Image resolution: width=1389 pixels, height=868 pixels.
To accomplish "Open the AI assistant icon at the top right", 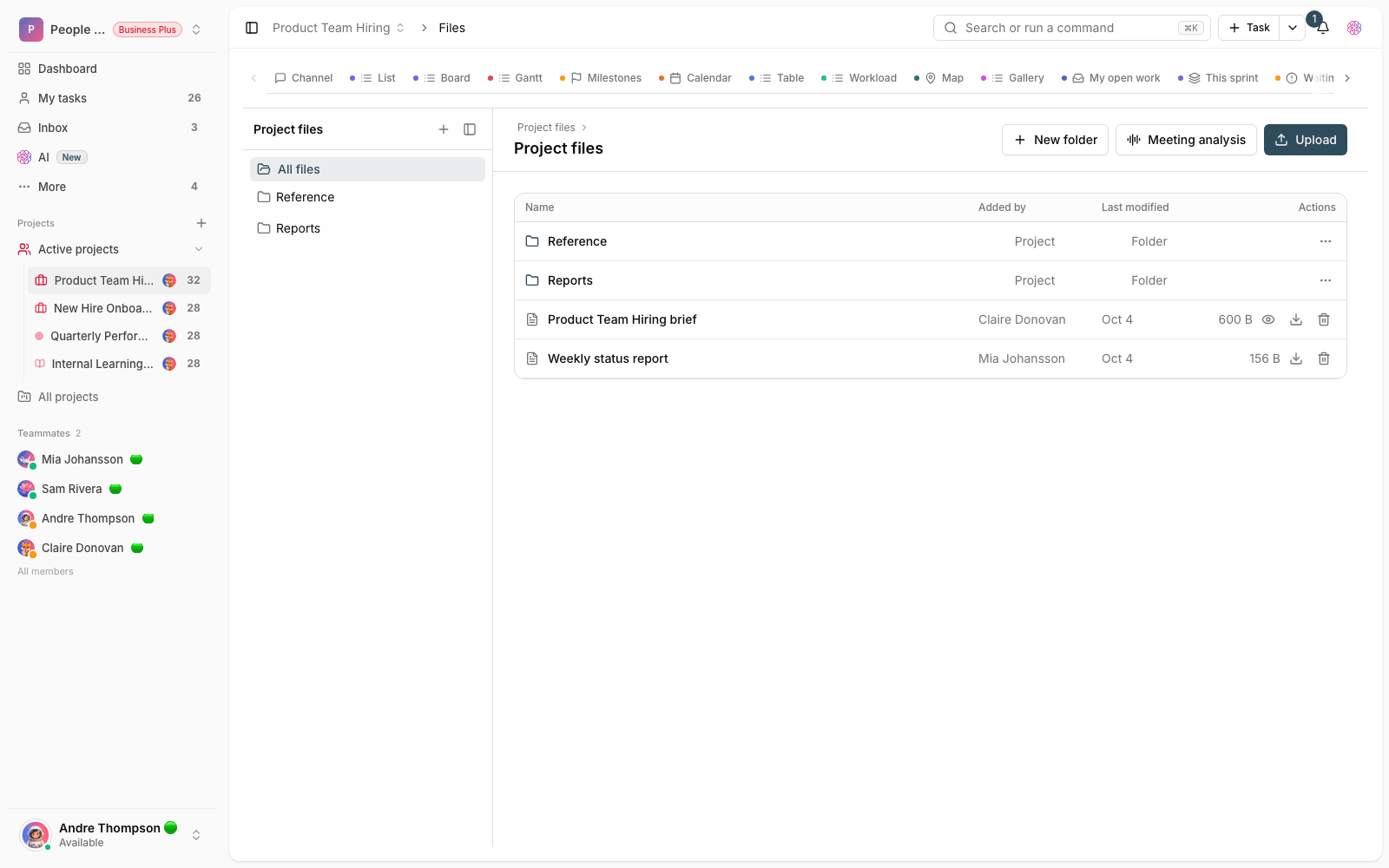I will (1354, 28).
